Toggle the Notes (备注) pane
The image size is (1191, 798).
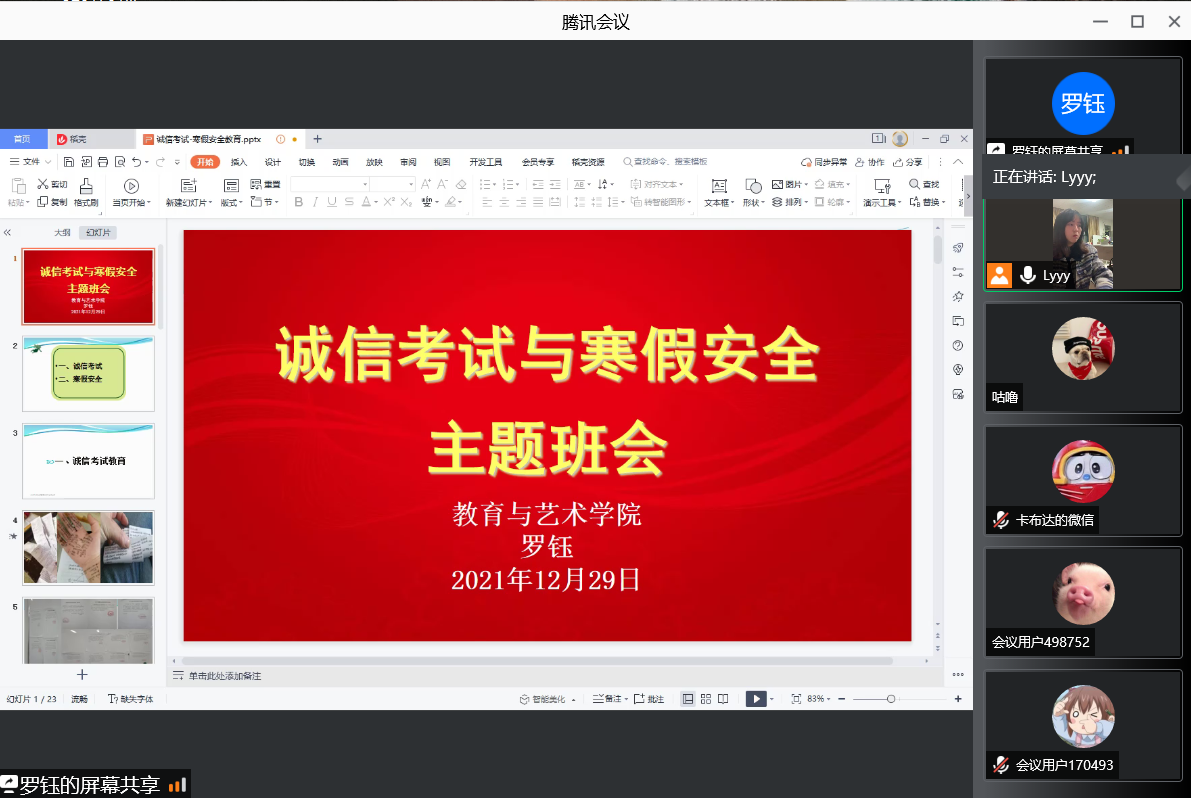coord(607,699)
